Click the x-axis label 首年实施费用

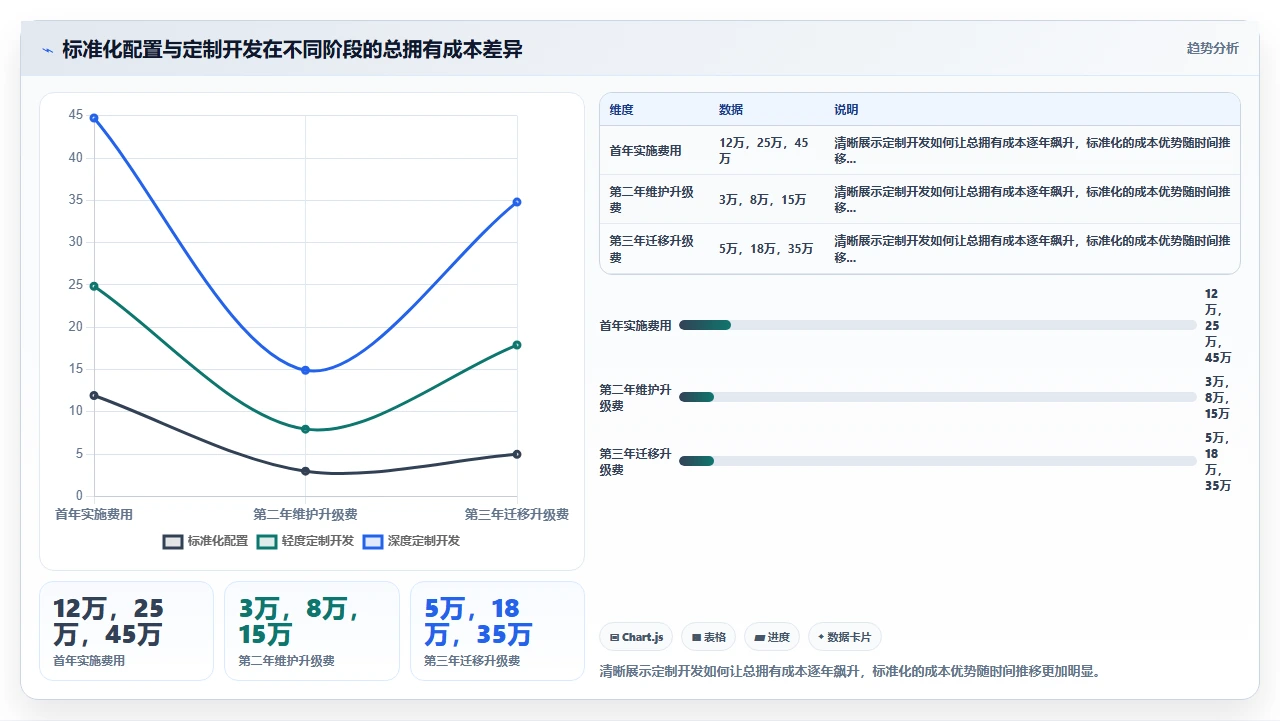tap(94, 514)
